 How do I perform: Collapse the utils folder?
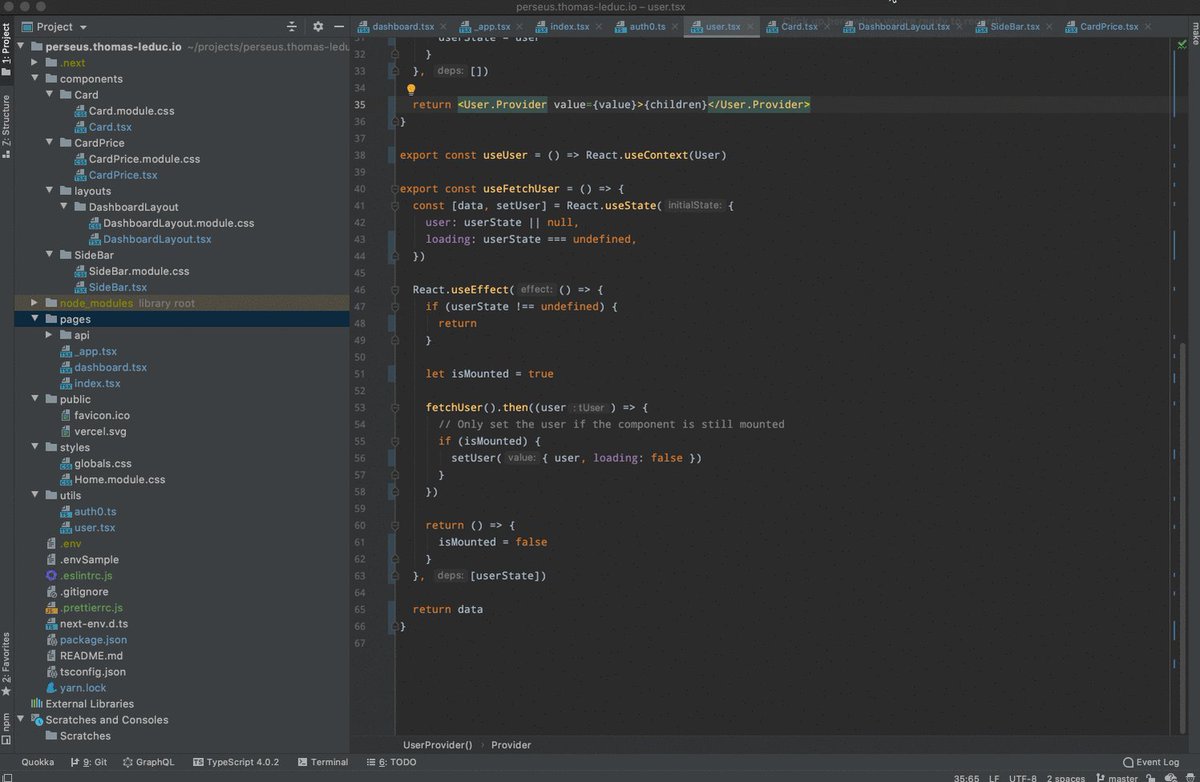[36, 495]
